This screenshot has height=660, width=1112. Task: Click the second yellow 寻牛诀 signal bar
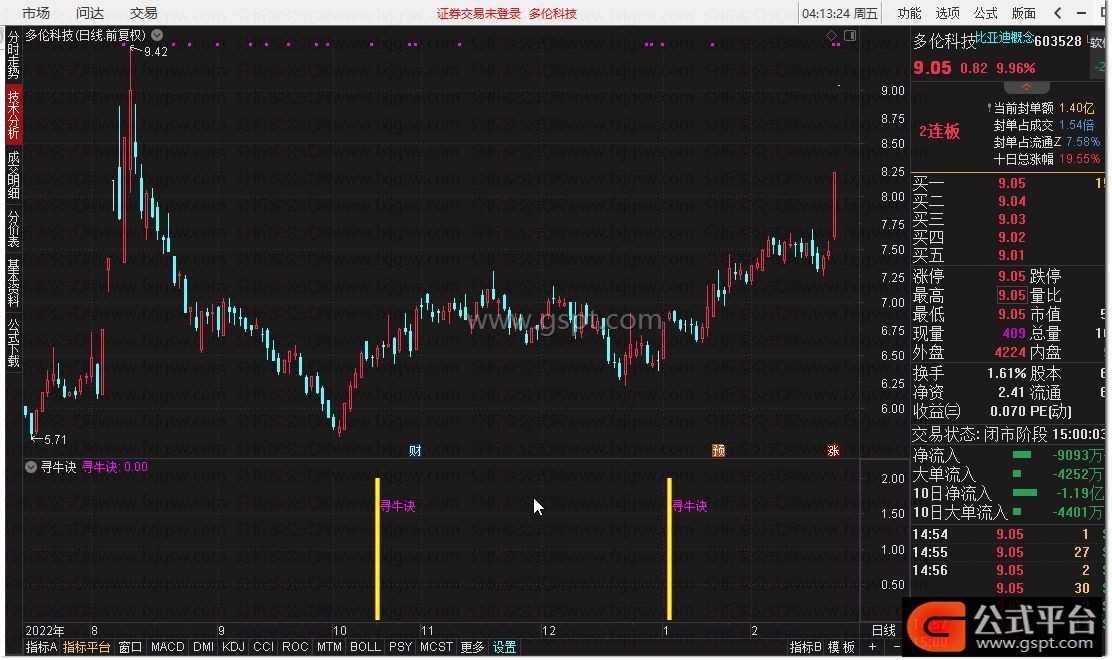coord(669,549)
